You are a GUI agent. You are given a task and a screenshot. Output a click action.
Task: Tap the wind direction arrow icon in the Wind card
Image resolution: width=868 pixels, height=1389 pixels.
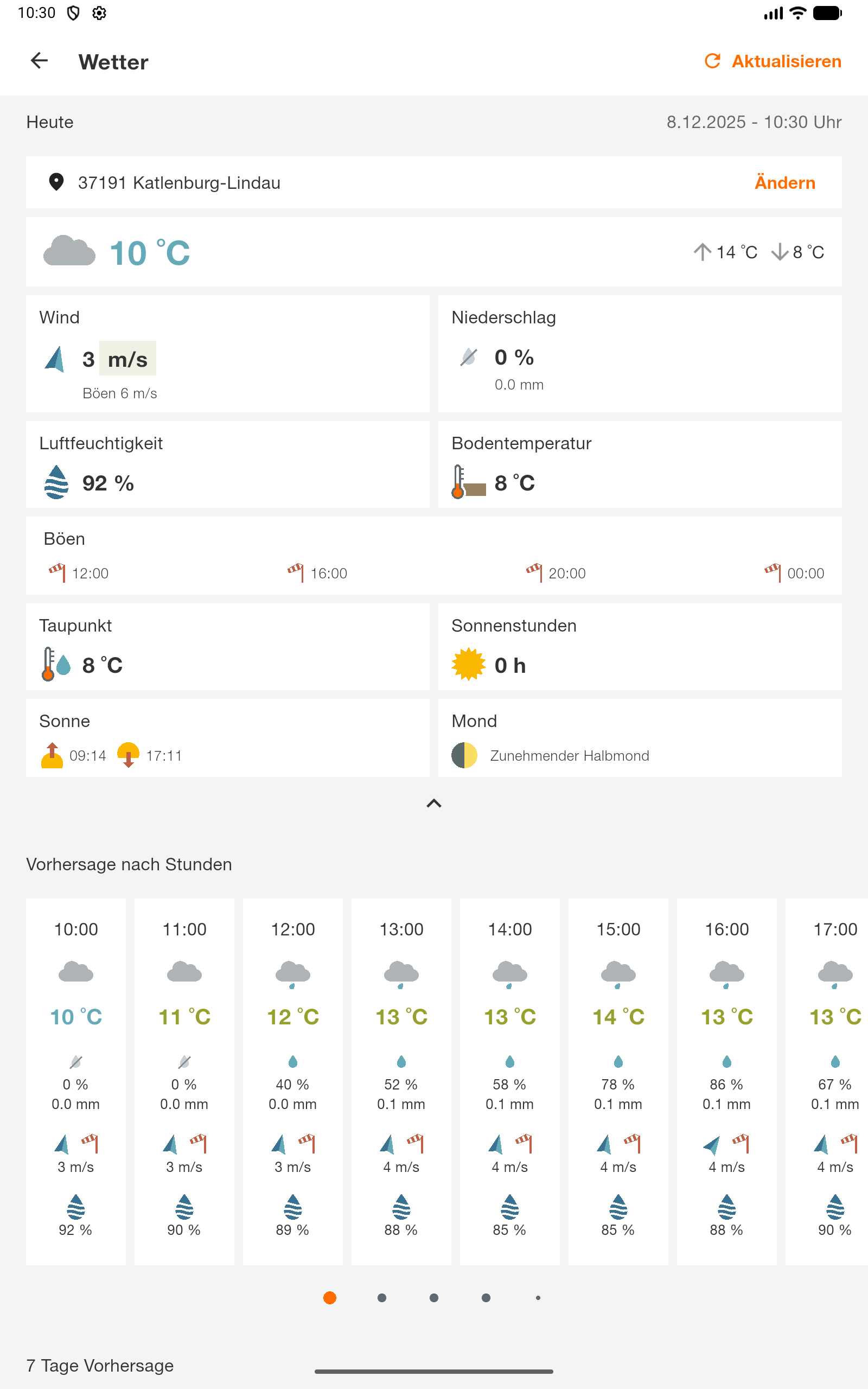(x=55, y=359)
